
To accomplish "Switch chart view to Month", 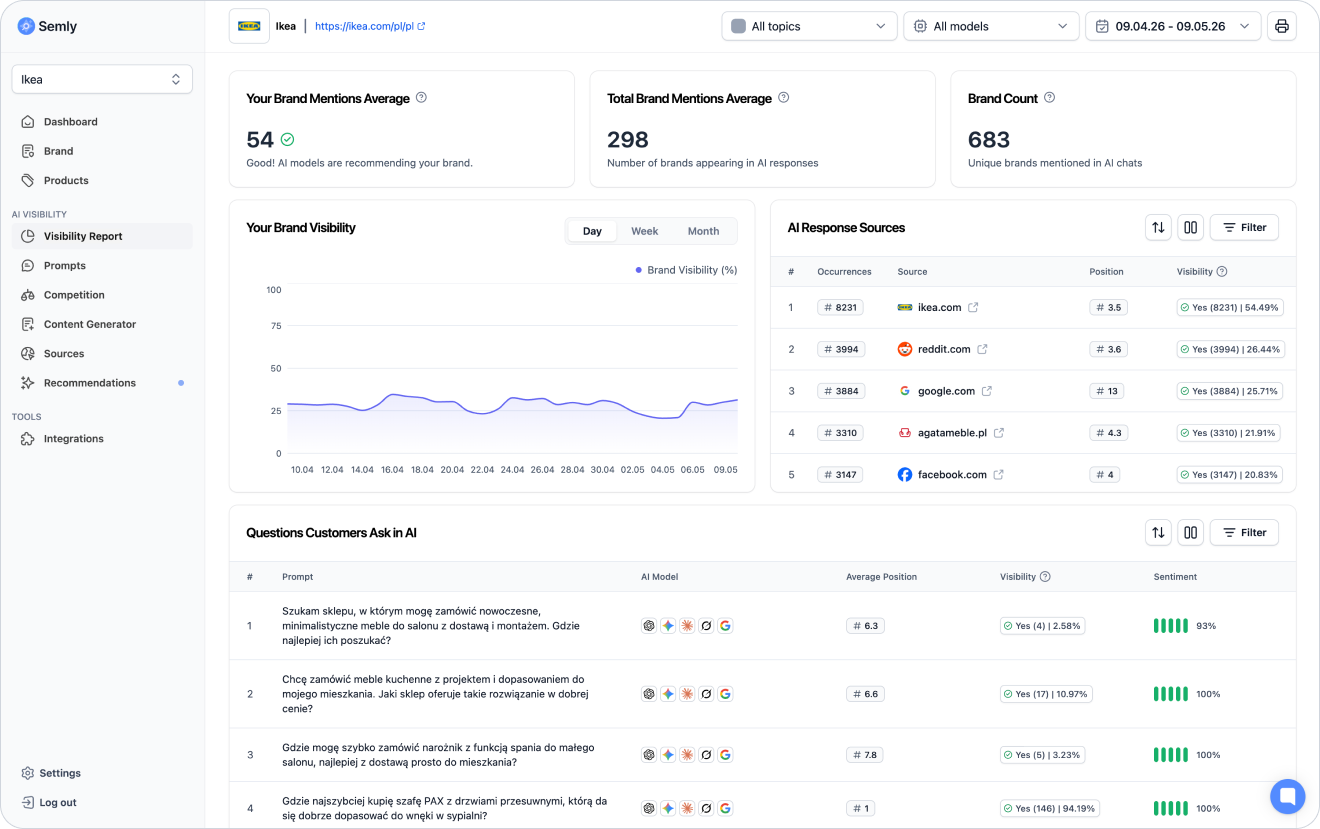I will pyautogui.click(x=703, y=231).
